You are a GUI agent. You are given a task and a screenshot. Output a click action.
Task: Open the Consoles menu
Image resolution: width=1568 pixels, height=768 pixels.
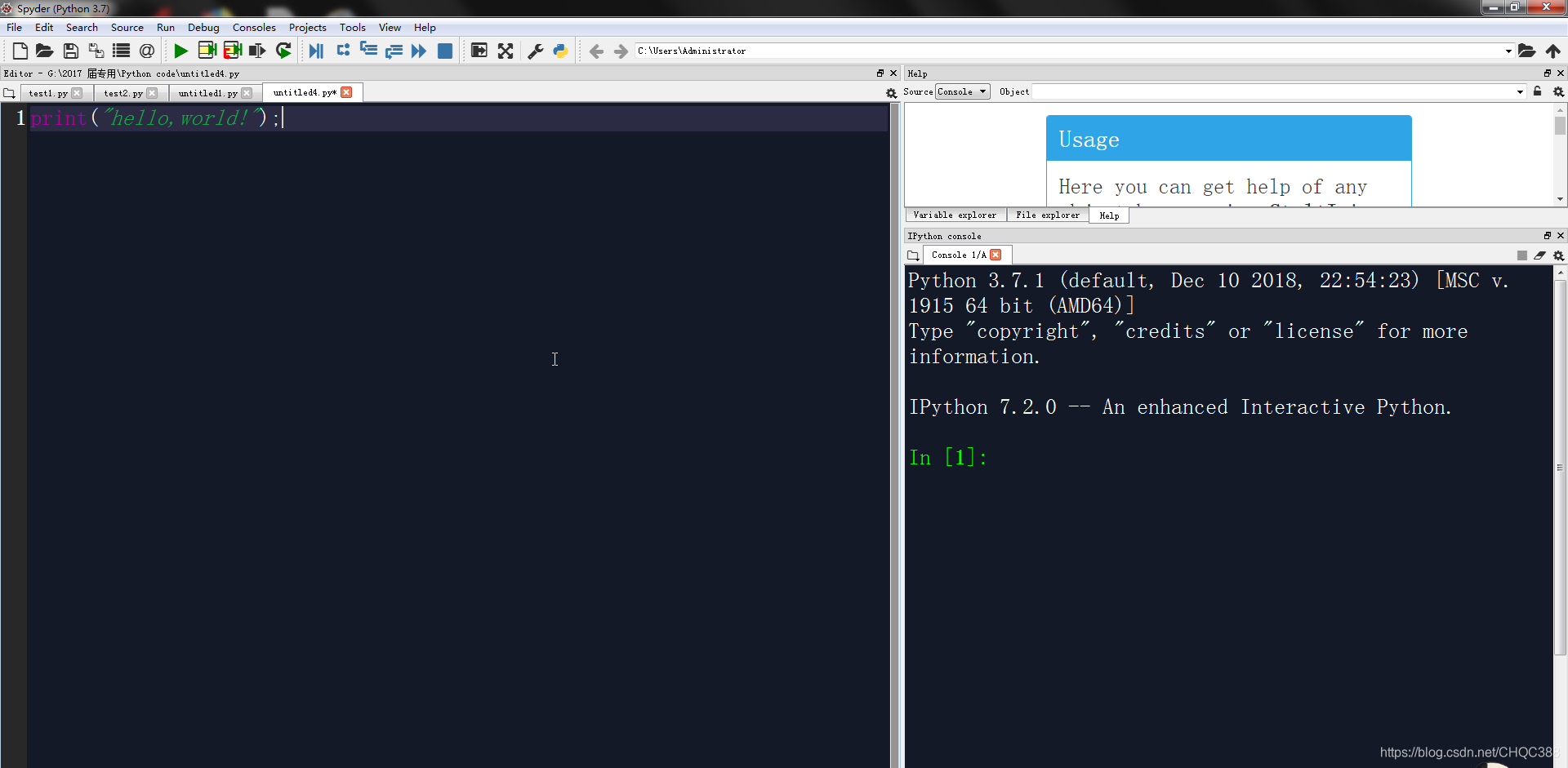click(x=254, y=27)
